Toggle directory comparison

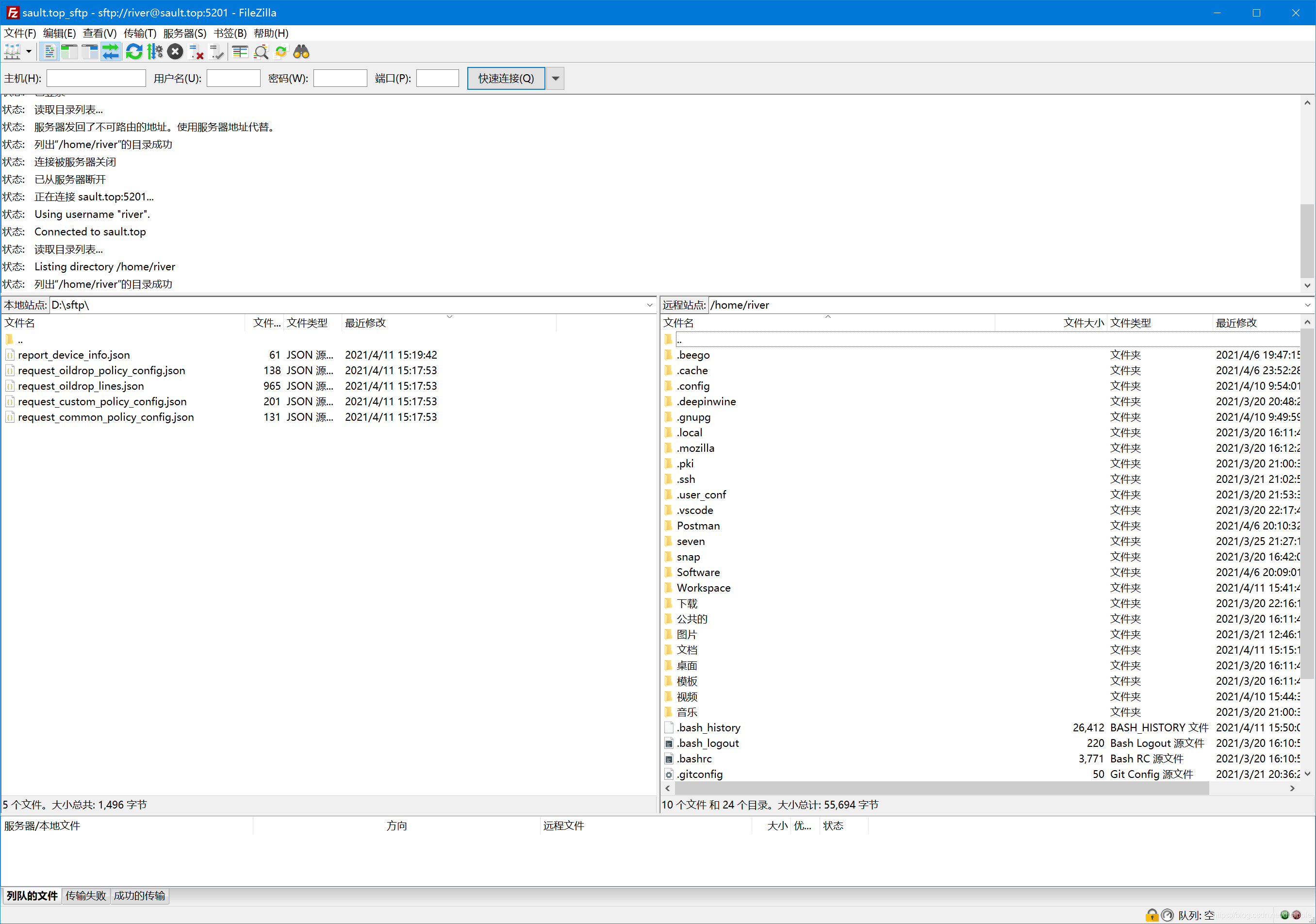261,52
